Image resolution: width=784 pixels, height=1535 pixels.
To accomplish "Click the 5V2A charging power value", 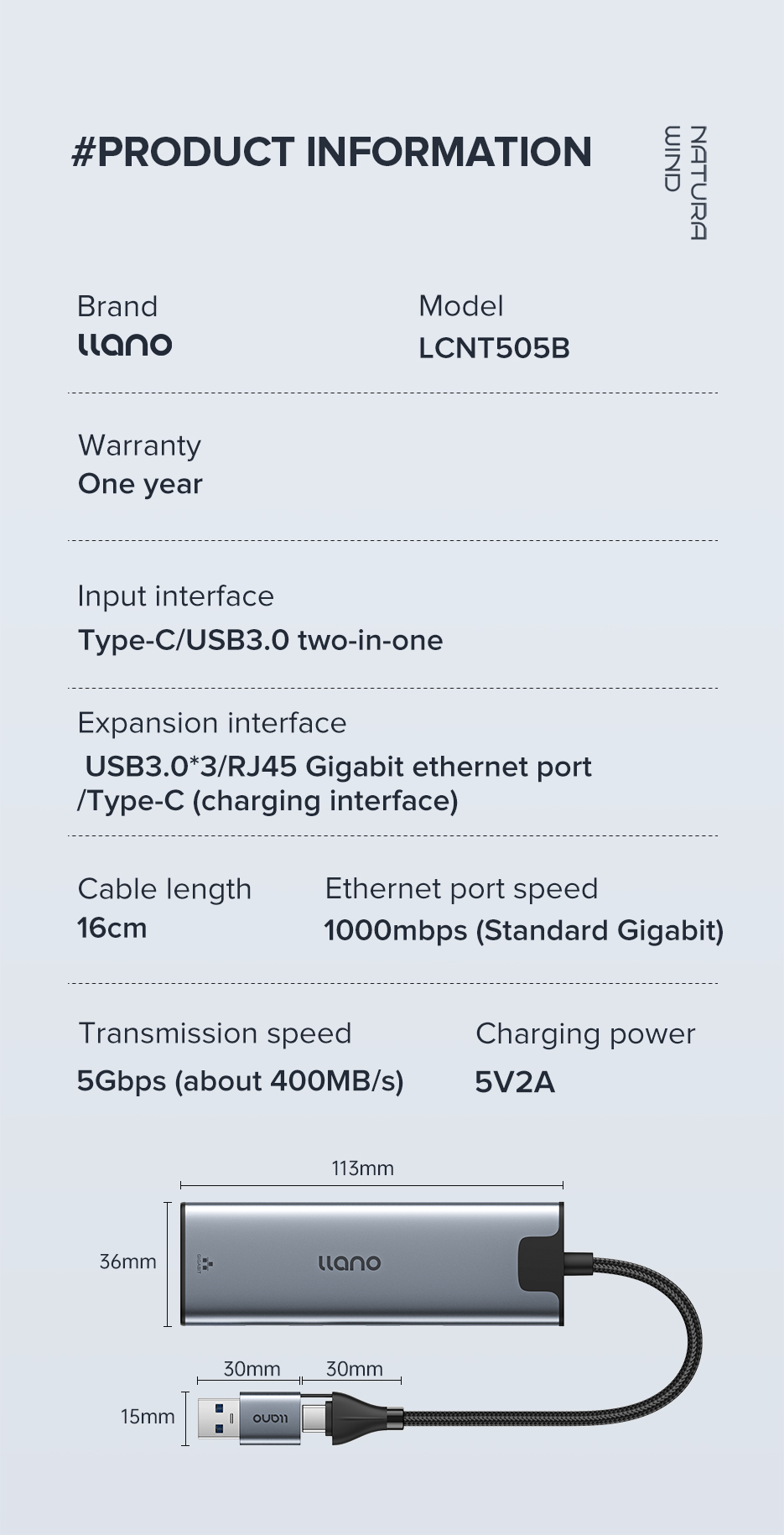I will (515, 1083).
